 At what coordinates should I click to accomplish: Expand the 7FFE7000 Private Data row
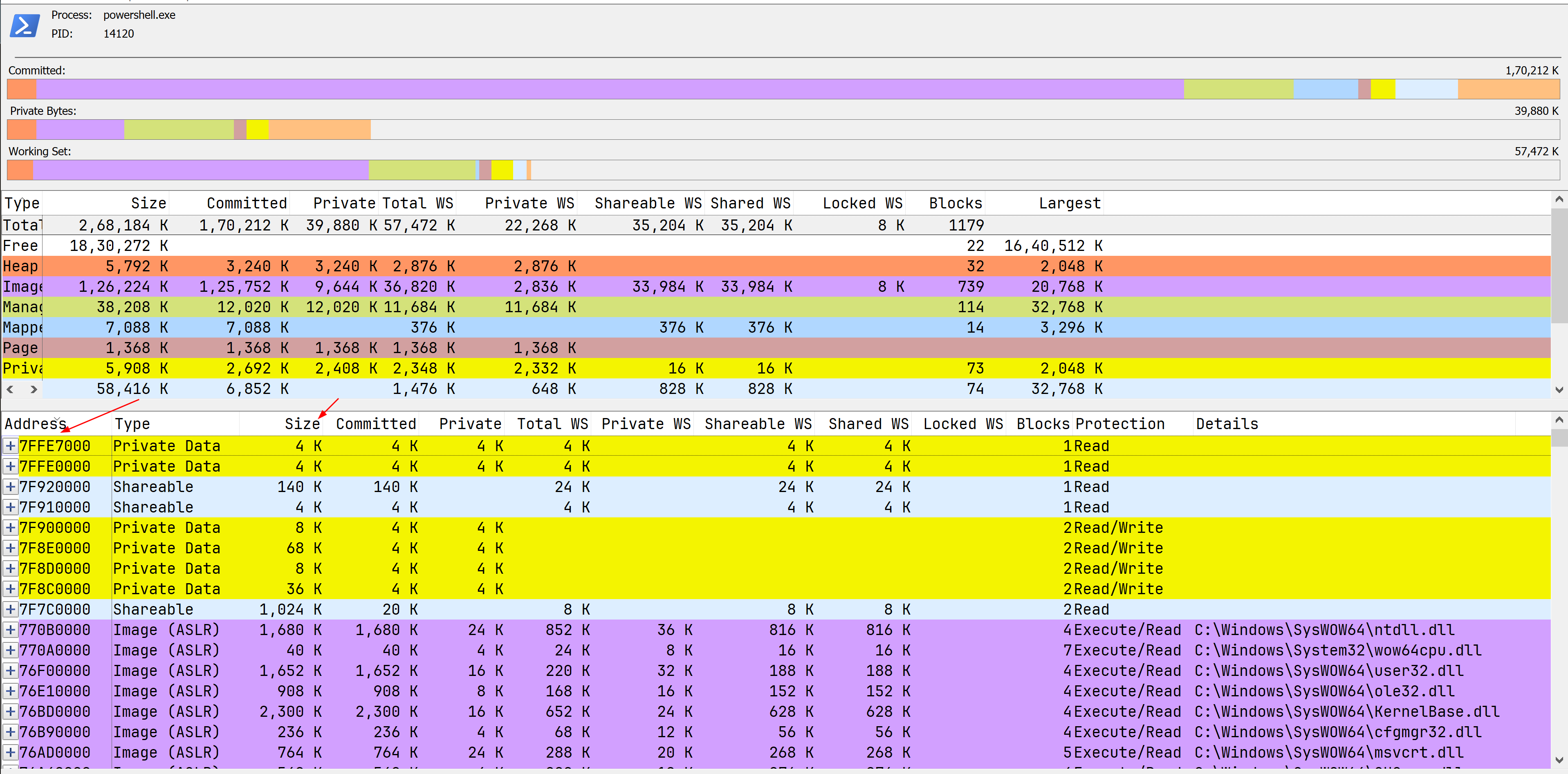(x=10, y=446)
